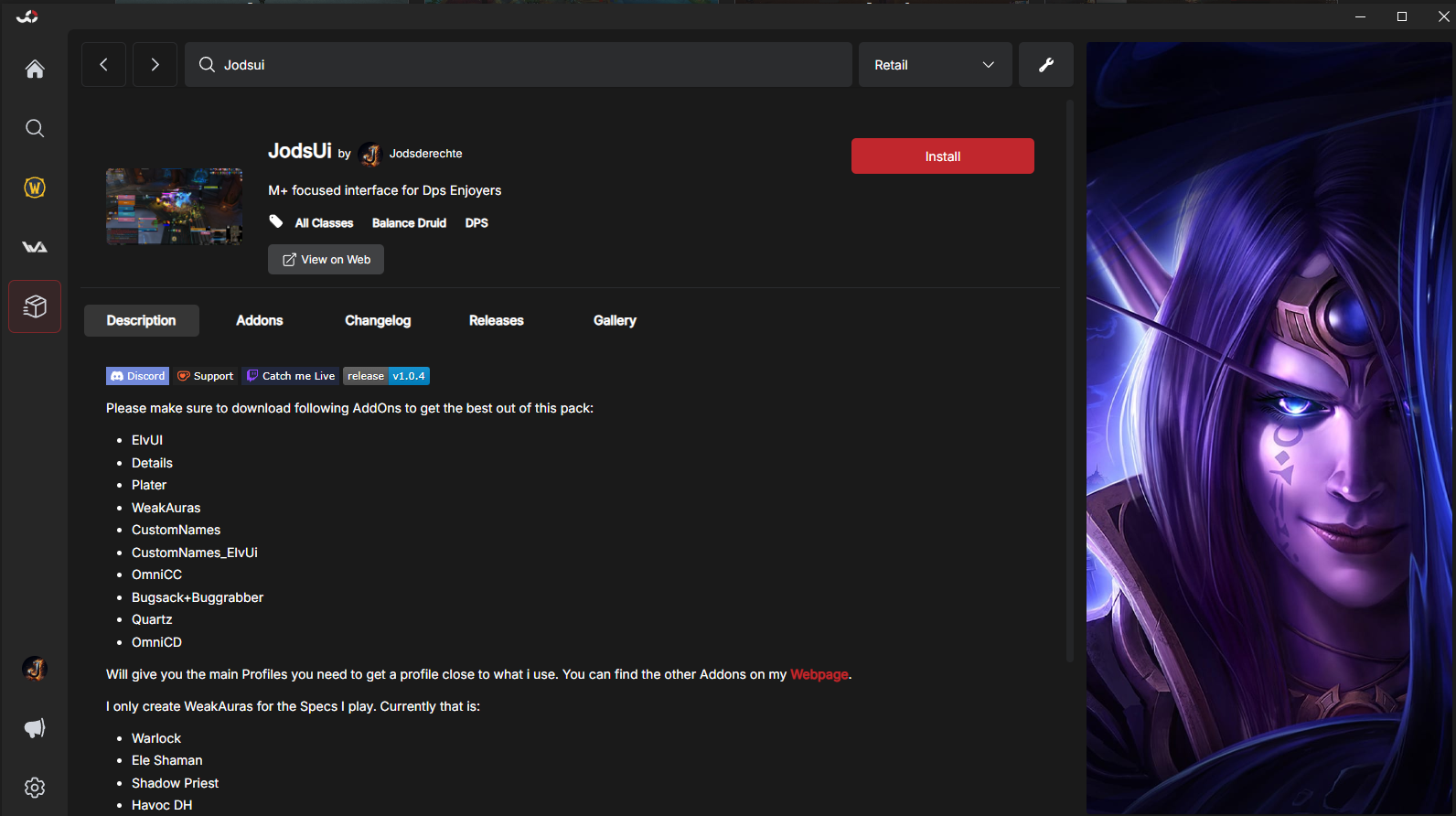Open the user avatar in sidebar

(x=35, y=669)
